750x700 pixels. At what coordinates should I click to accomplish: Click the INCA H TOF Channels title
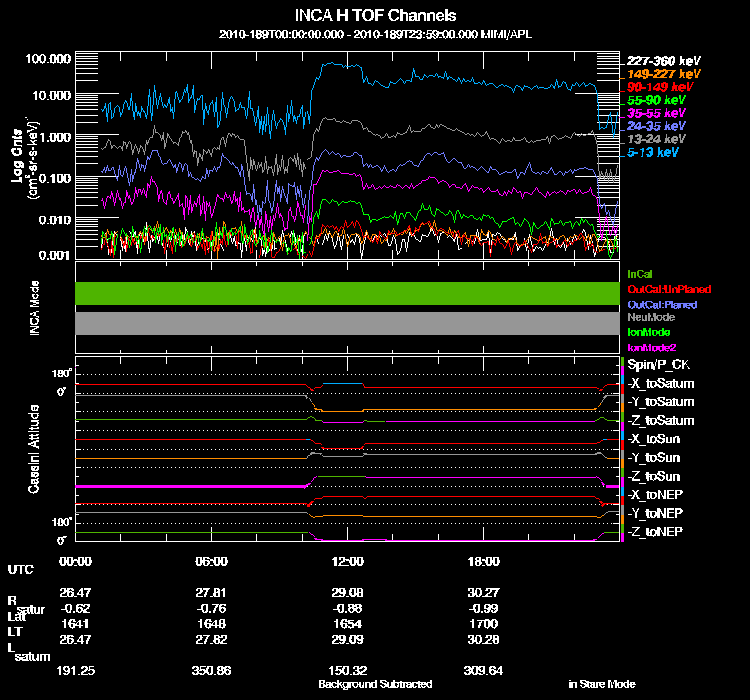click(375, 15)
